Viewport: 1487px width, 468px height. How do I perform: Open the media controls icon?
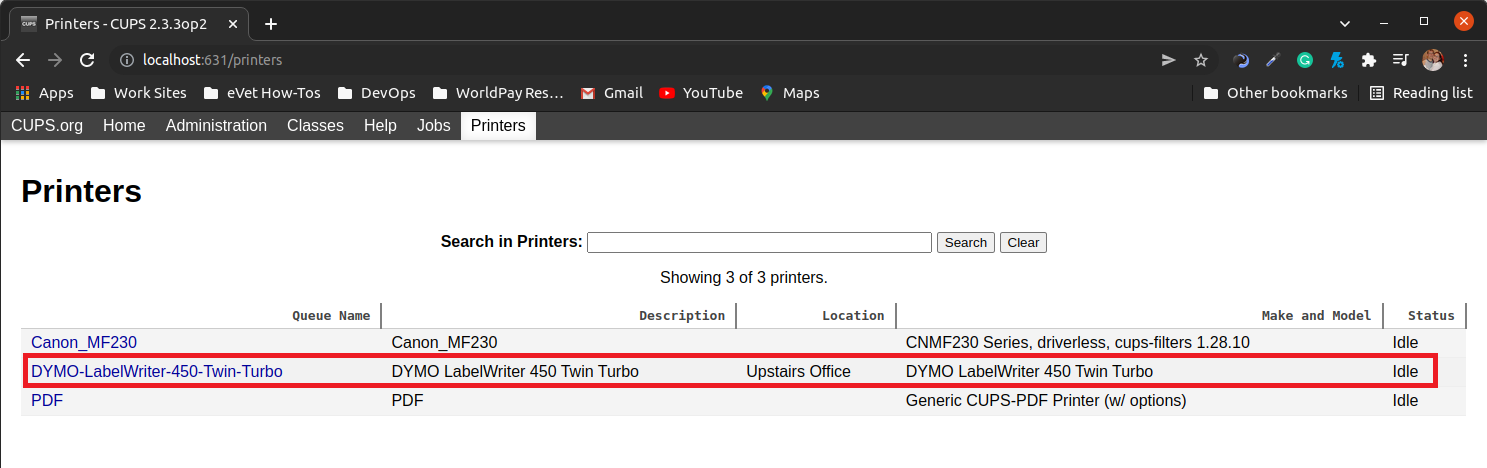(1400, 60)
